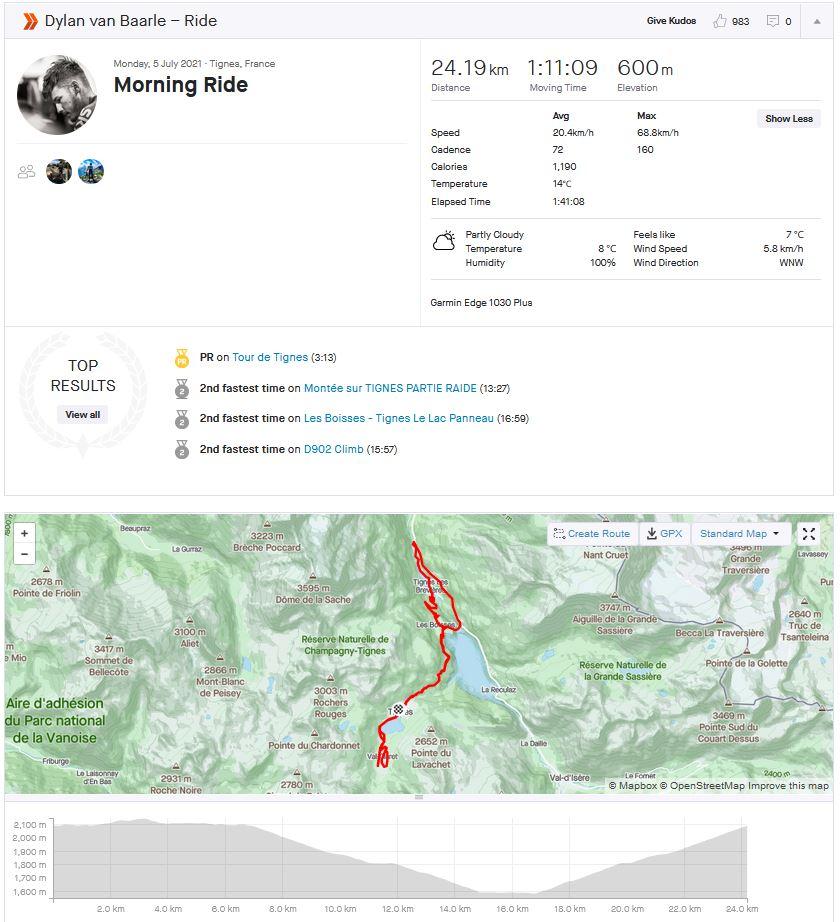Click the PR medal icon

182,358
